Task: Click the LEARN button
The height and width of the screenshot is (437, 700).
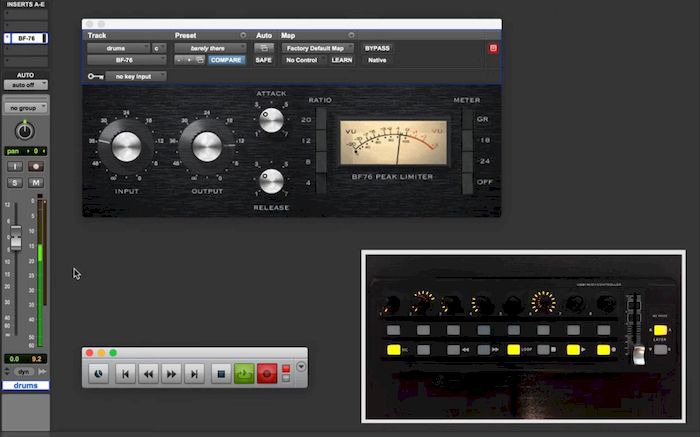Action: 342,60
